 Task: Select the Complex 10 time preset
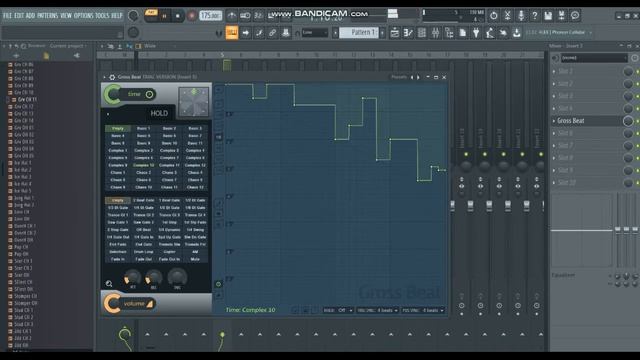(143, 165)
